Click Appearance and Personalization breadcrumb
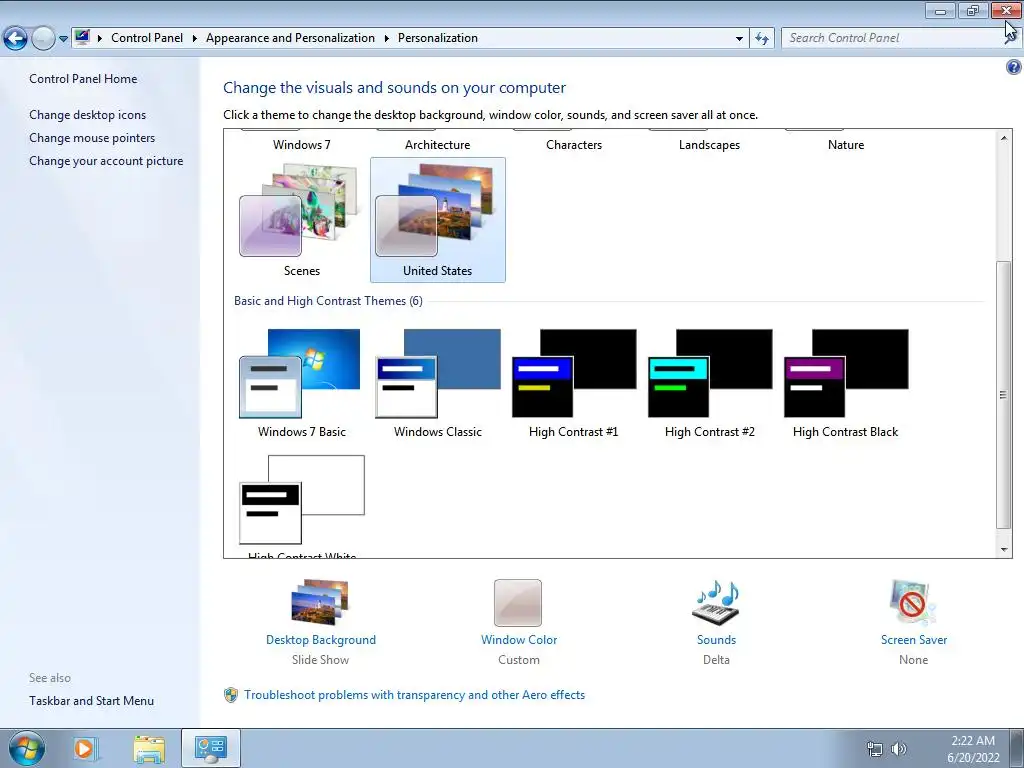Image resolution: width=1024 pixels, height=768 pixels. pos(290,38)
